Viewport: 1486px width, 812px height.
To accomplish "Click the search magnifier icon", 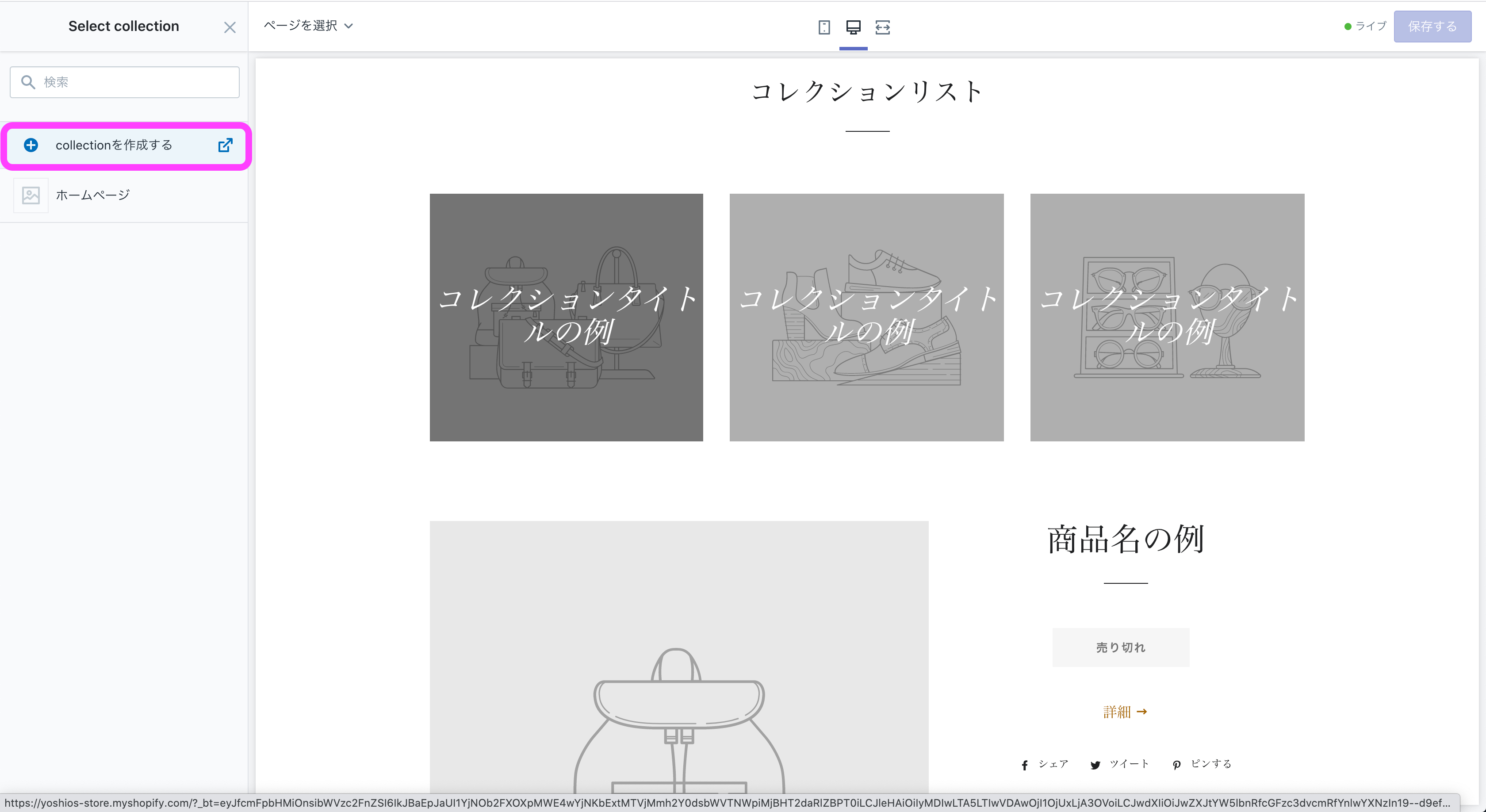I will [x=29, y=81].
